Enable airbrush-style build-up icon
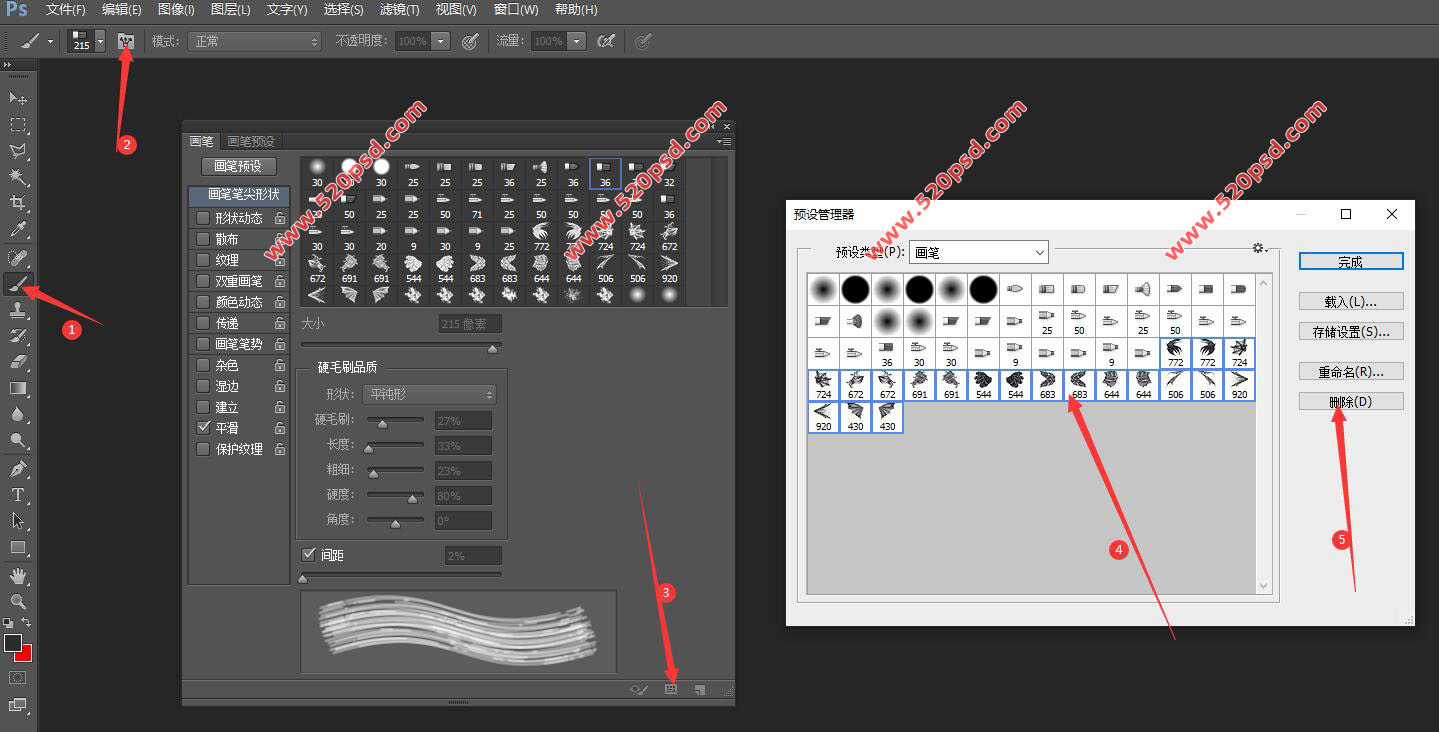 pyautogui.click(x=605, y=41)
